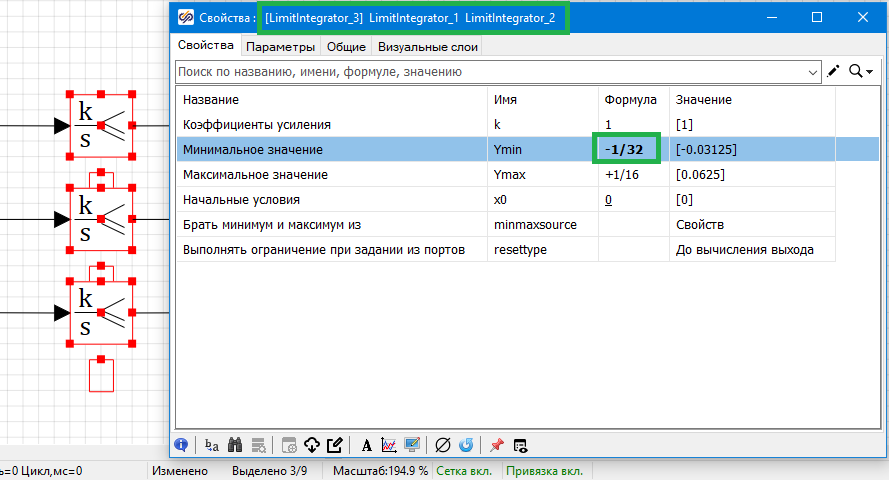Click the pencil icon beside search field
The height and width of the screenshot is (480, 889).
tap(834, 72)
